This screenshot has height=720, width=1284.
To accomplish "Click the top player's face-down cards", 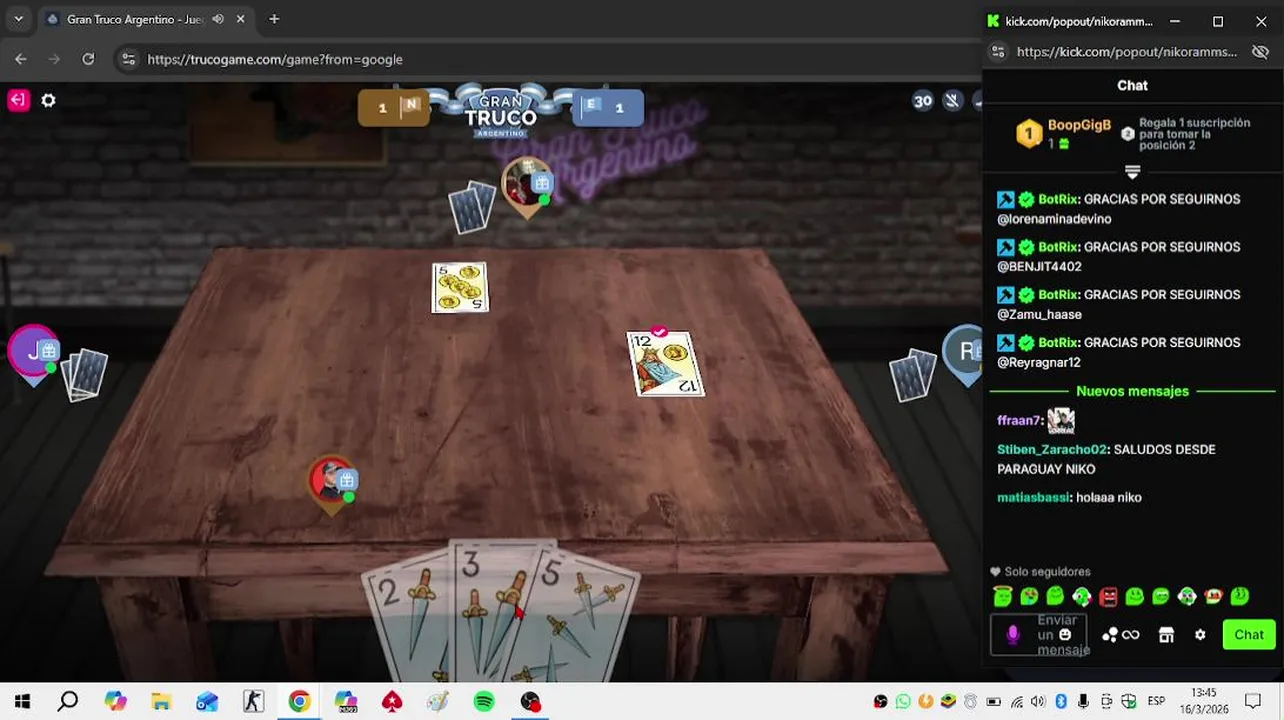I will [471, 208].
